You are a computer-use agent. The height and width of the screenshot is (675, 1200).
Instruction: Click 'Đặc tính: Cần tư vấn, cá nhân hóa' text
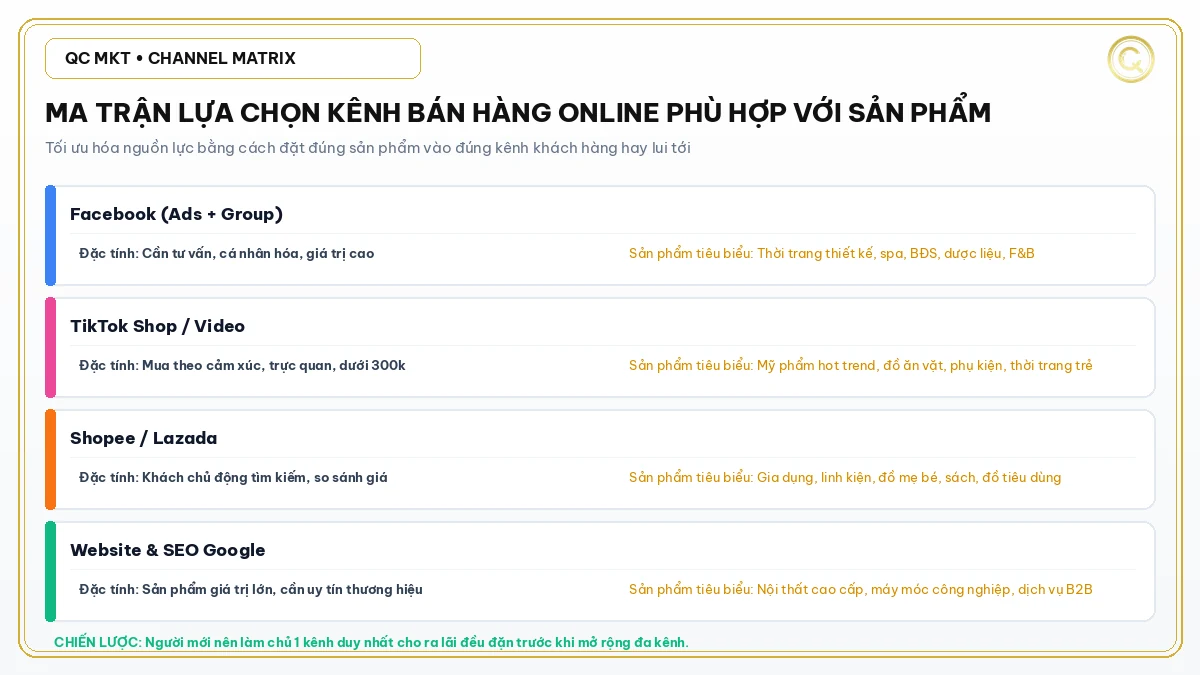tap(227, 254)
